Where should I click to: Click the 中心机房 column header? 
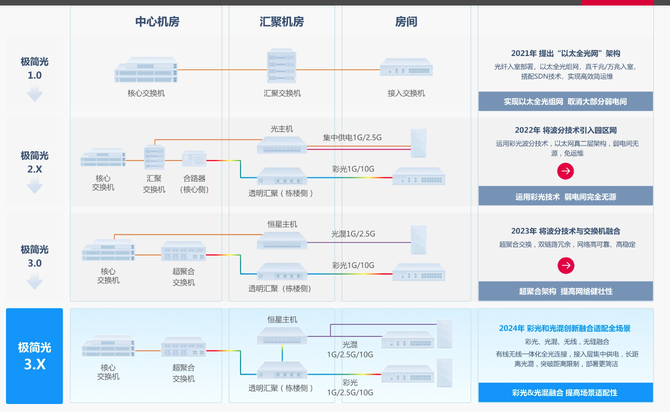pos(158,21)
